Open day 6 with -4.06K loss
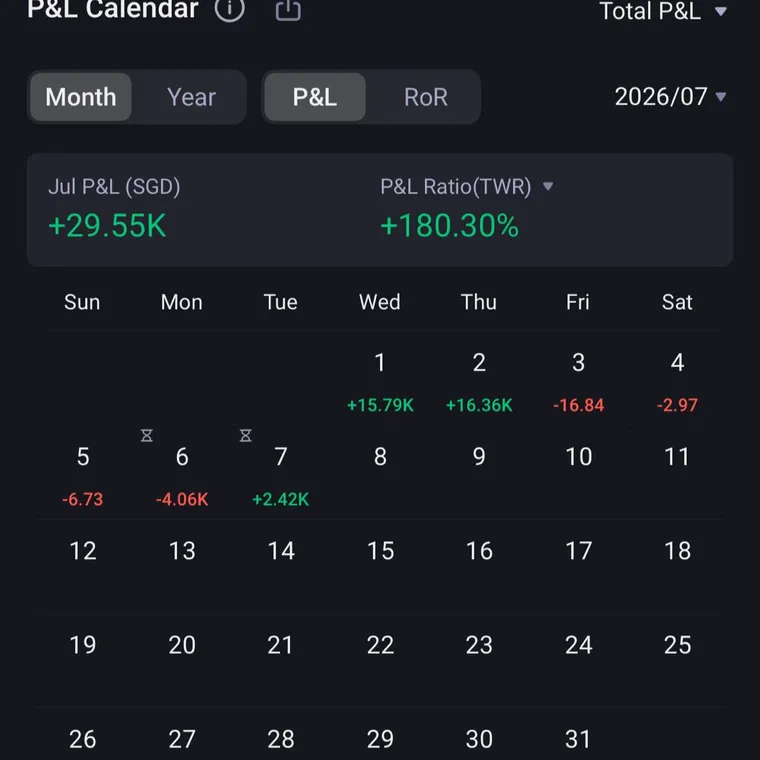The height and width of the screenshot is (760, 760). (182, 477)
